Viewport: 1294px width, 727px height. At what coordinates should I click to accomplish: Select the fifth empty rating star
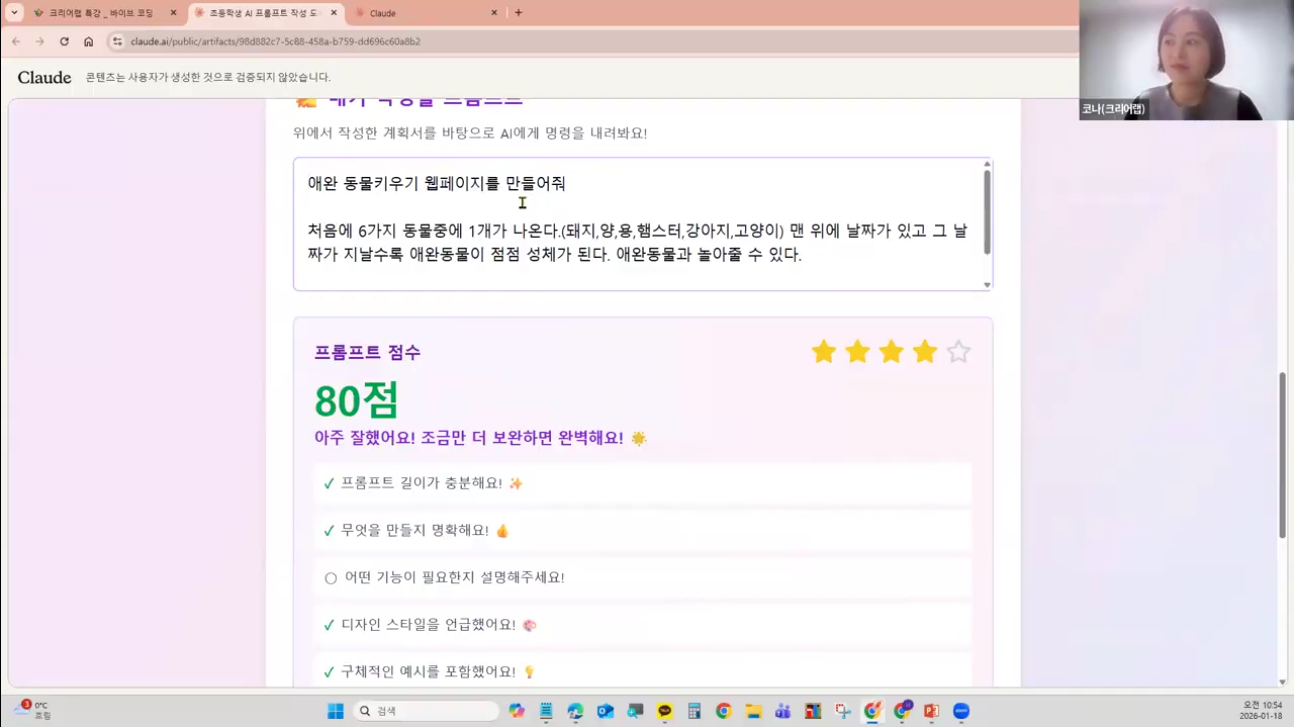coord(957,351)
